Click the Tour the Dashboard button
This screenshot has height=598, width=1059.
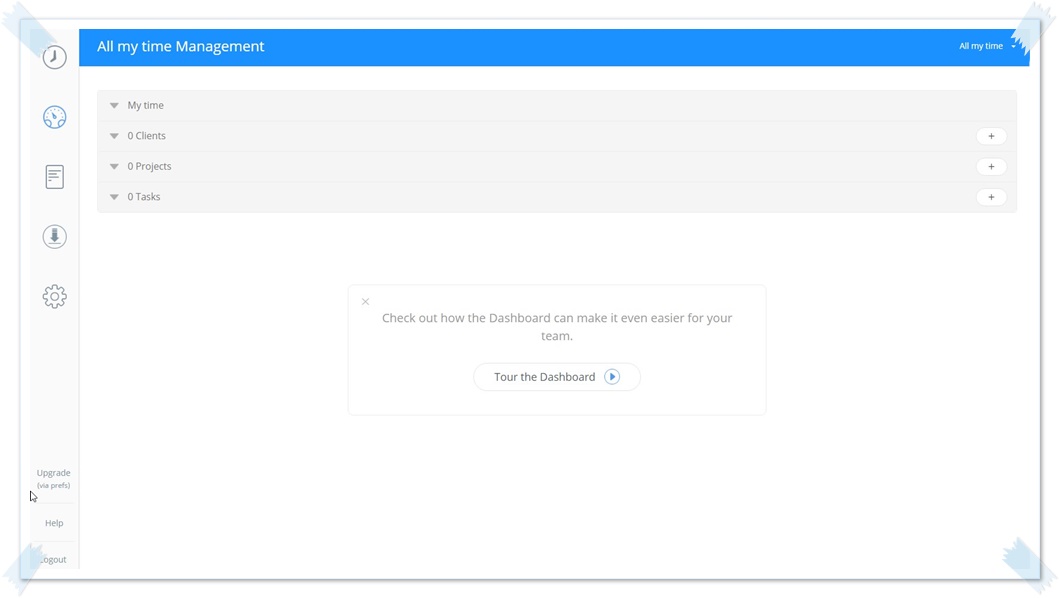pyautogui.click(x=545, y=377)
